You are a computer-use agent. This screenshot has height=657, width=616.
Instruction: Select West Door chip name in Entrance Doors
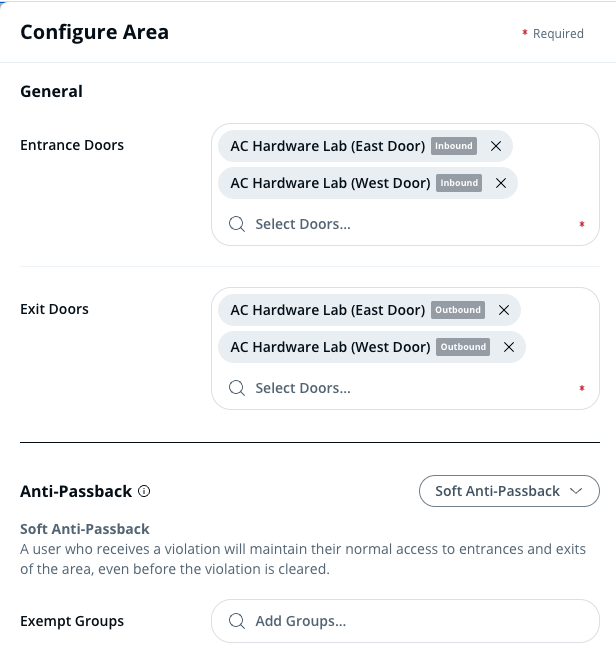[330, 183]
